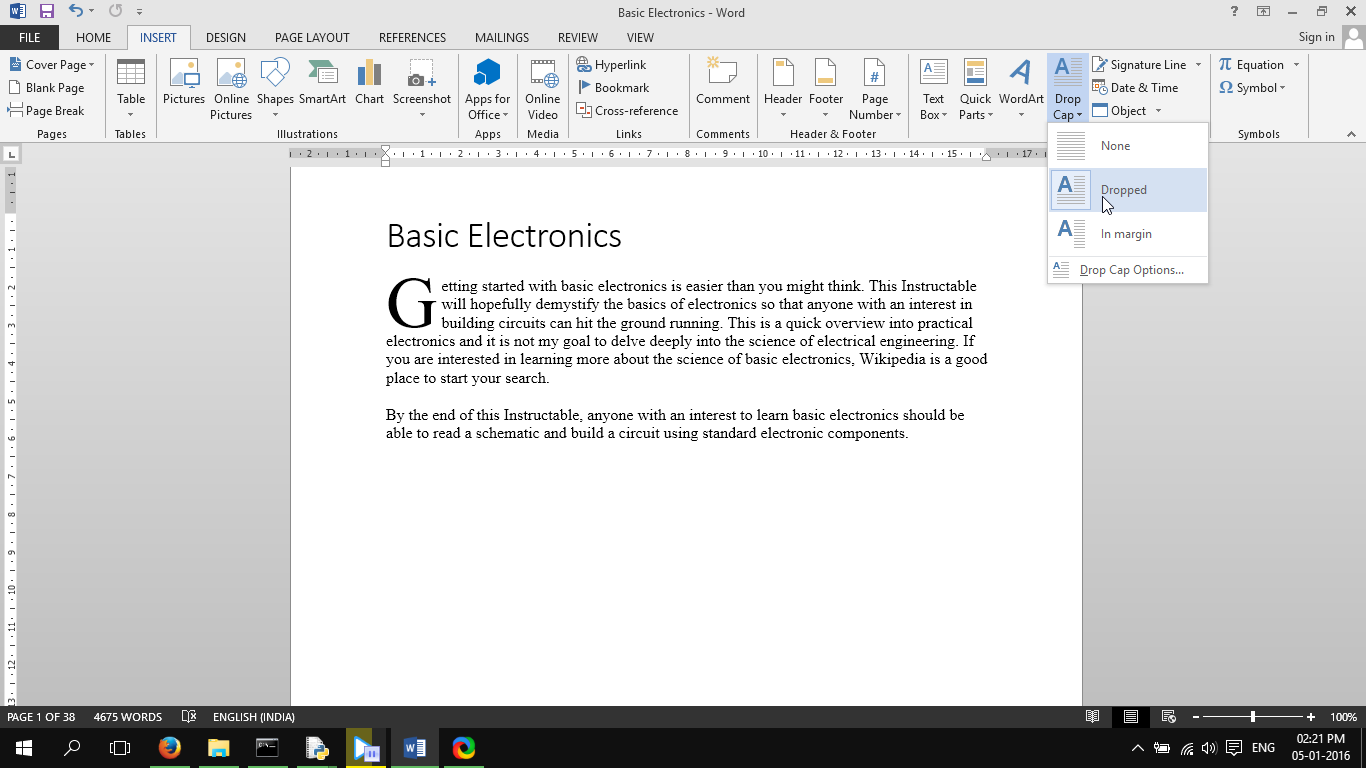Insert a Bookmark
The height and width of the screenshot is (768, 1366).
(613, 88)
